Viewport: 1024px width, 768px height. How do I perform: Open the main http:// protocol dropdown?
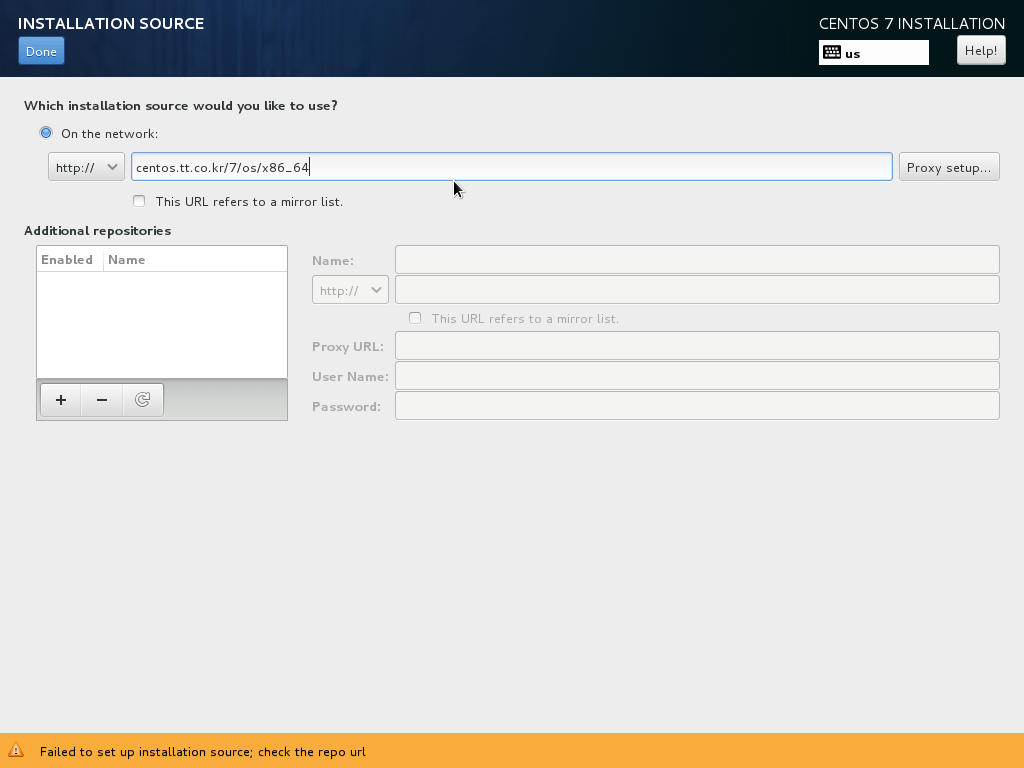pos(86,167)
